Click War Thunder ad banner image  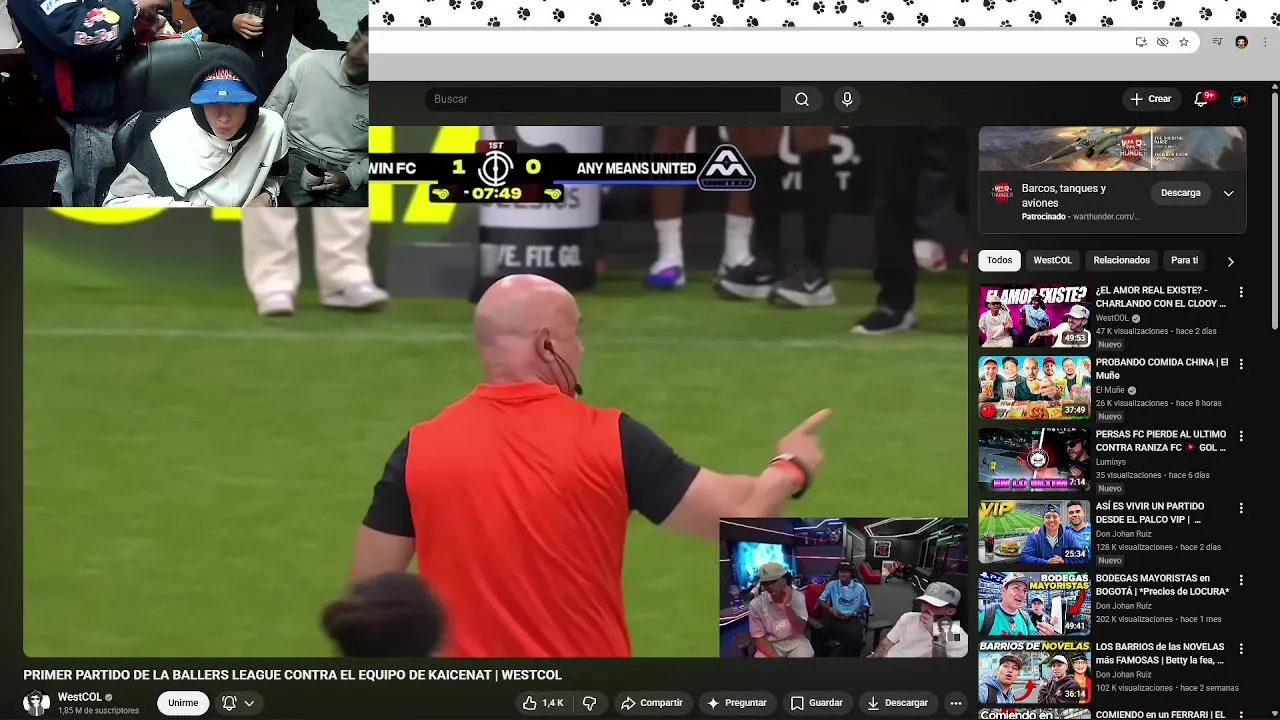(1112, 148)
